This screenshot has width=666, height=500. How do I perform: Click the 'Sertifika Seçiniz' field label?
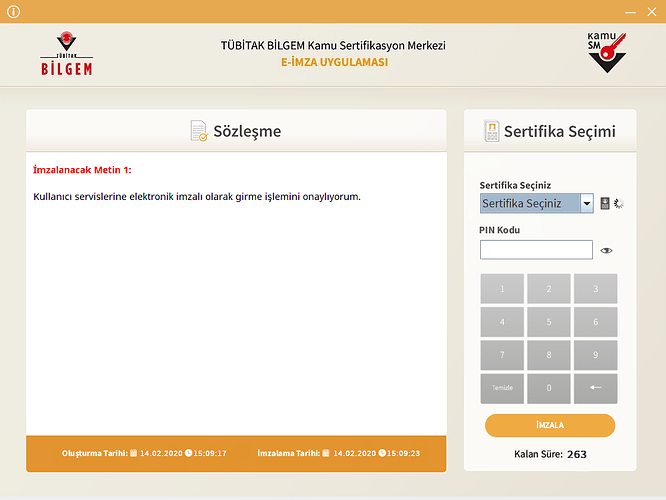(x=515, y=185)
